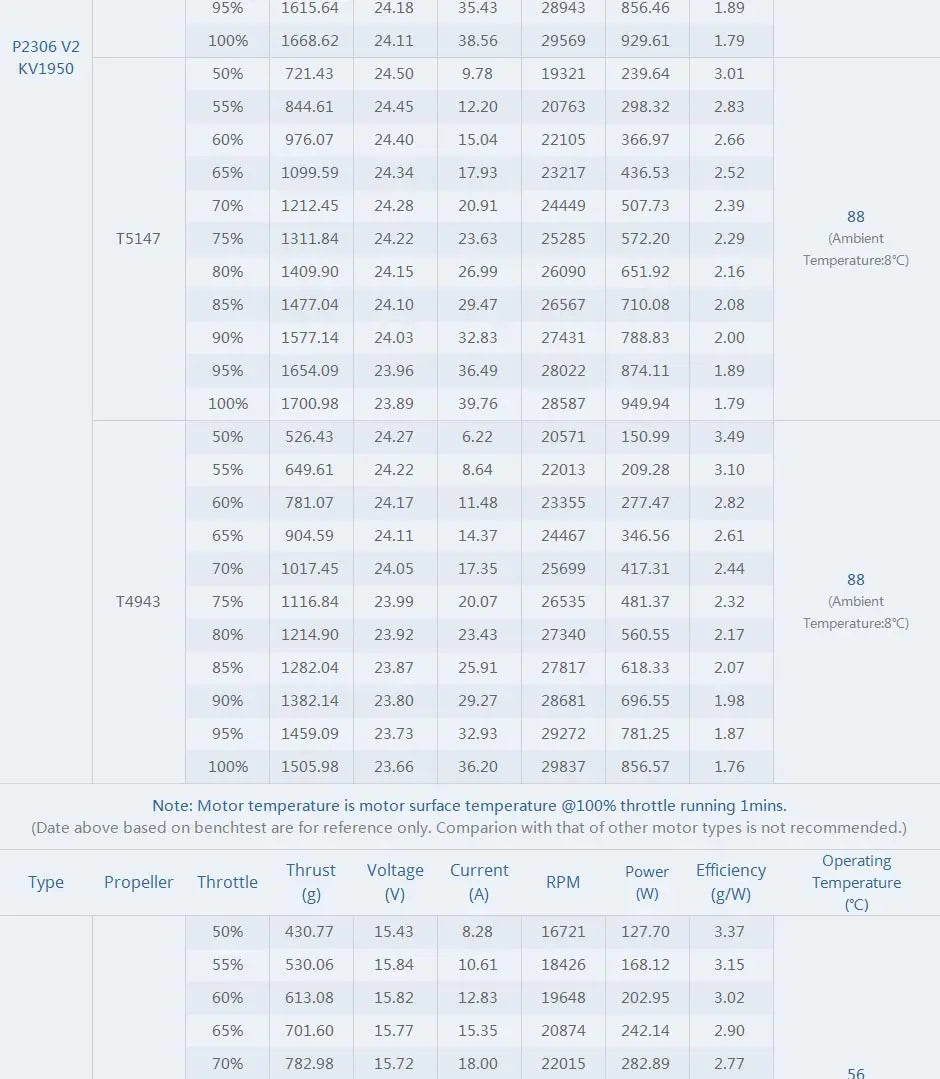Click the RPM column header
The image size is (940, 1079).
tap(563, 882)
